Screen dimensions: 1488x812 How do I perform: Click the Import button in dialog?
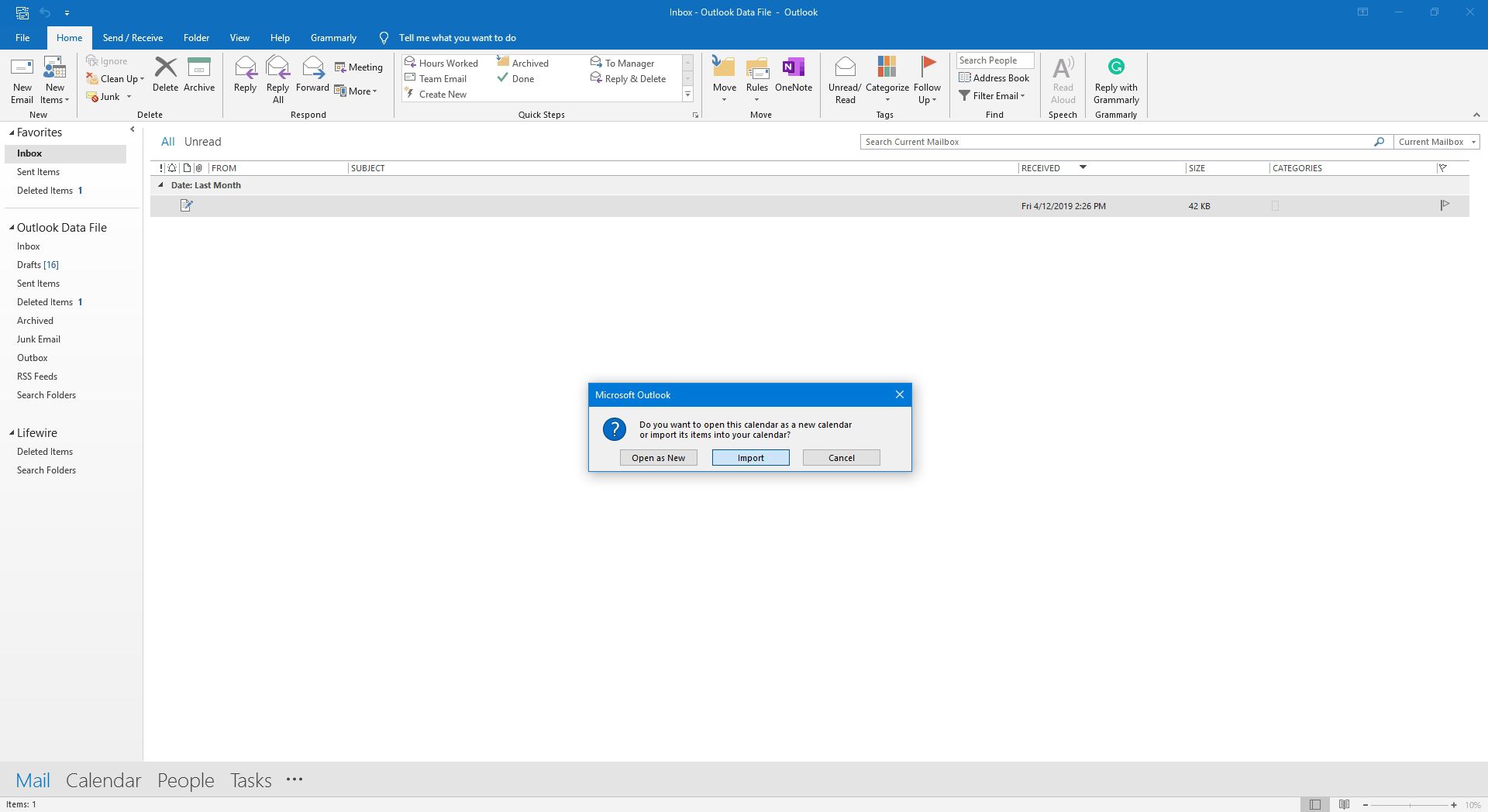pyautogui.click(x=750, y=458)
